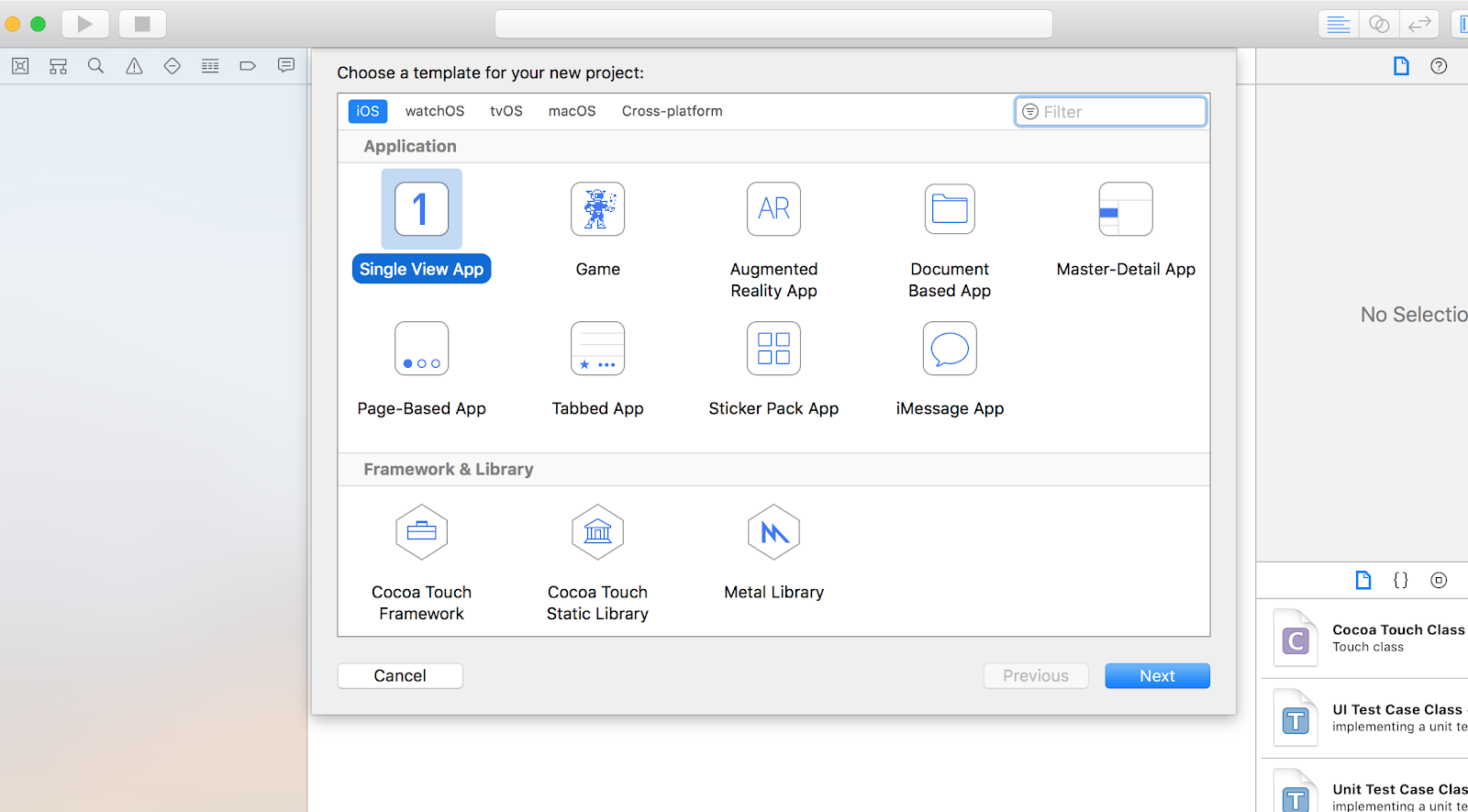Image resolution: width=1468 pixels, height=812 pixels.
Task: Show the file template library icon
Action: [1363, 580]
